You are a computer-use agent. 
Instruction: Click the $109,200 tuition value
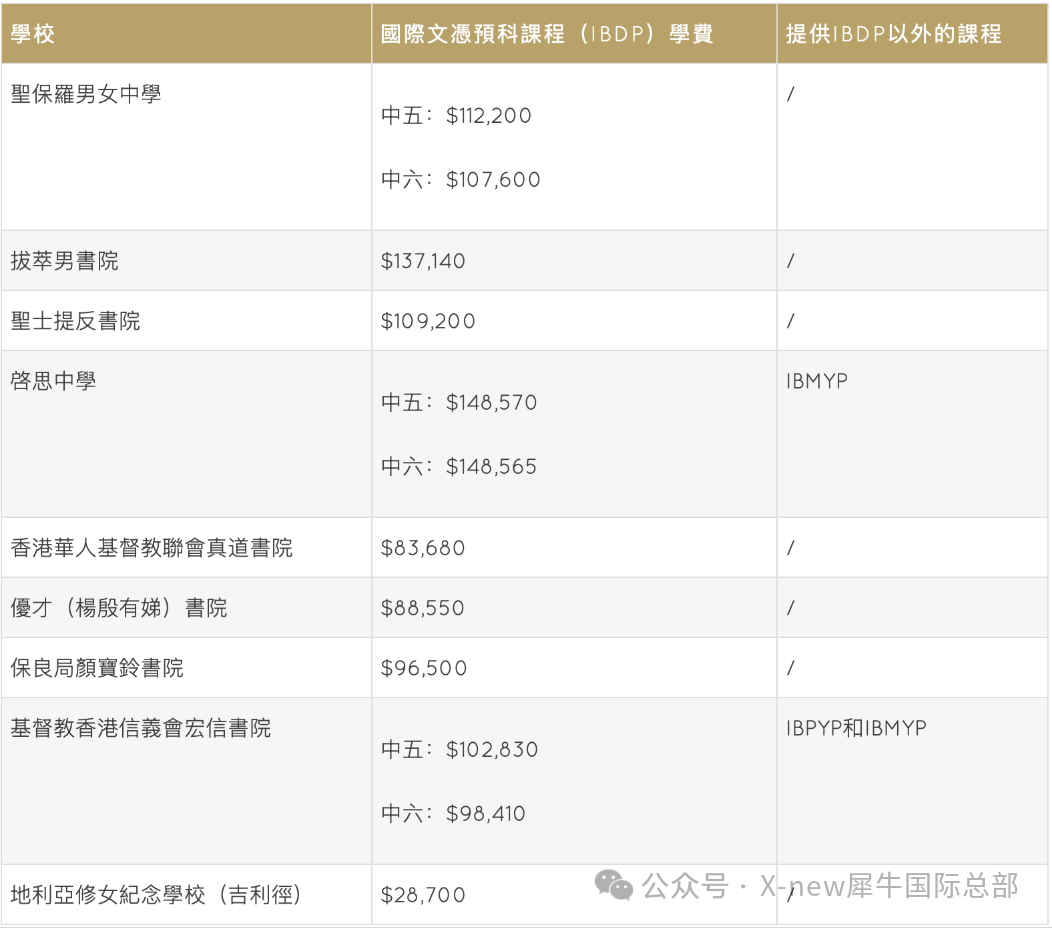tap(428, 321)
